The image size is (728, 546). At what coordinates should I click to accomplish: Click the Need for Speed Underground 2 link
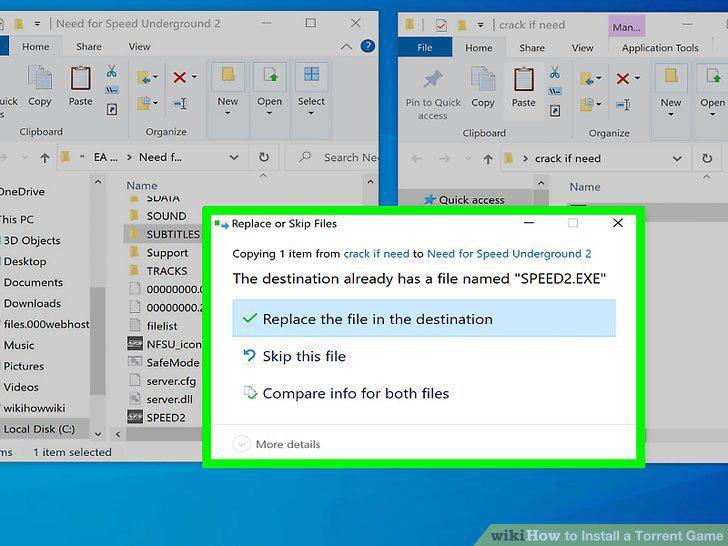click(509, 254)
